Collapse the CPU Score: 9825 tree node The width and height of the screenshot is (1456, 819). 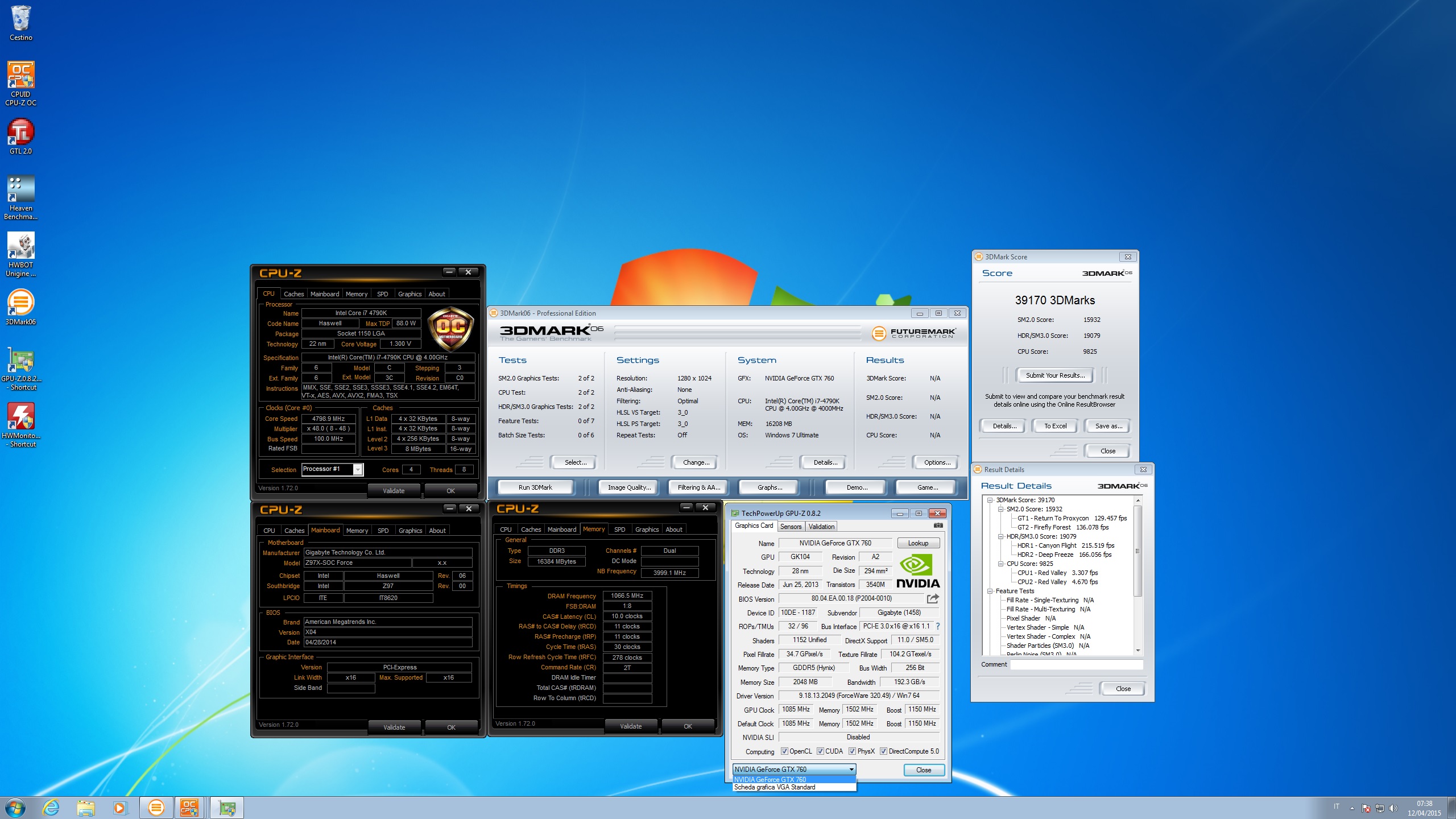tap(1001, 564)
